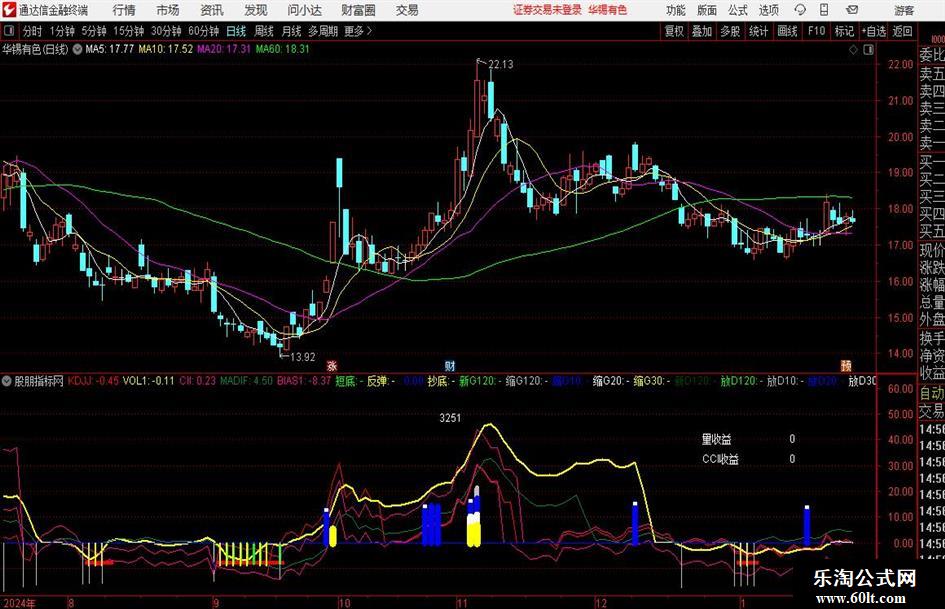Click the 华锡有色(日线) chart title
This screenshot has width=945, height=609.
pos(35,49)
